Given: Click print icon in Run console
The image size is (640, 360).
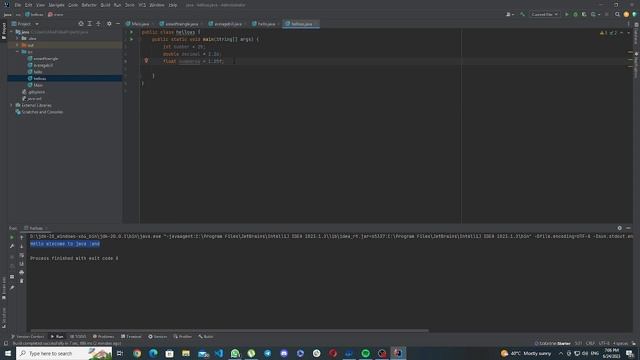Looking at the screenshot, I should pos(22,272).
